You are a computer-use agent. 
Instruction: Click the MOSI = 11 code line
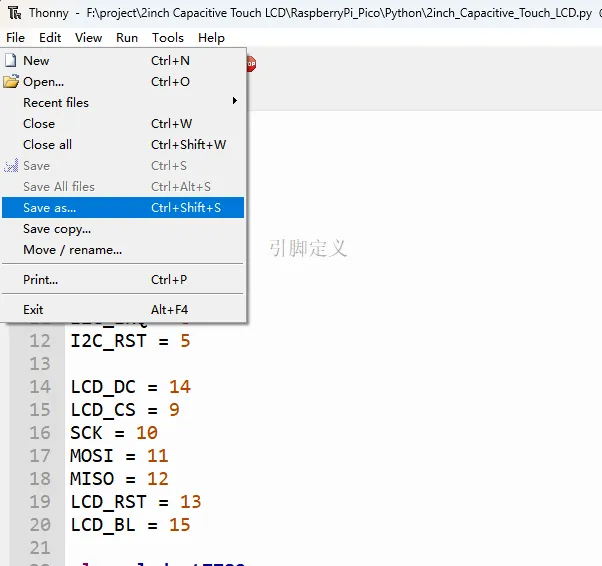(x=119, y=456)
